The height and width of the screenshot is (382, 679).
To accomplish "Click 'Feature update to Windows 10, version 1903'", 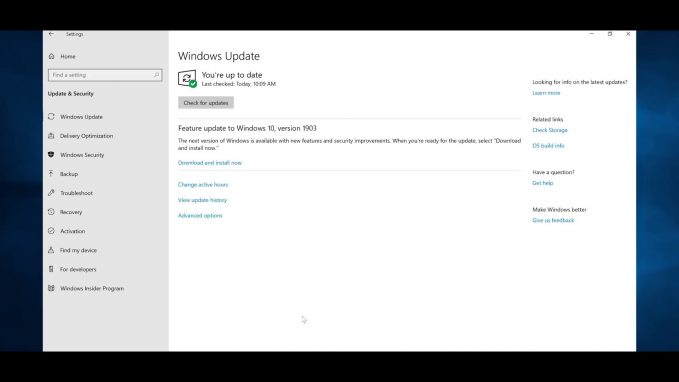I will [247, 128].
